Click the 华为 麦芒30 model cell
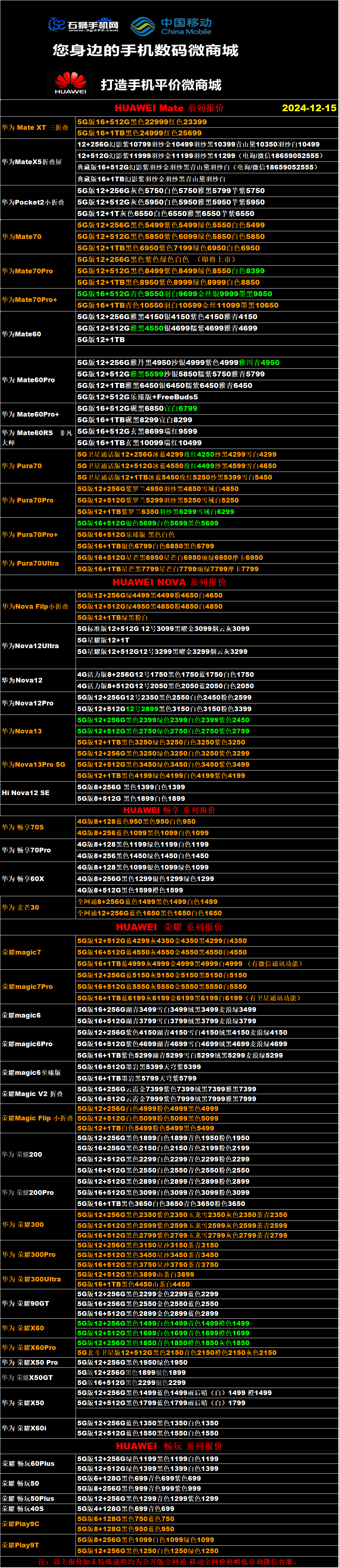 click(38, 908)
